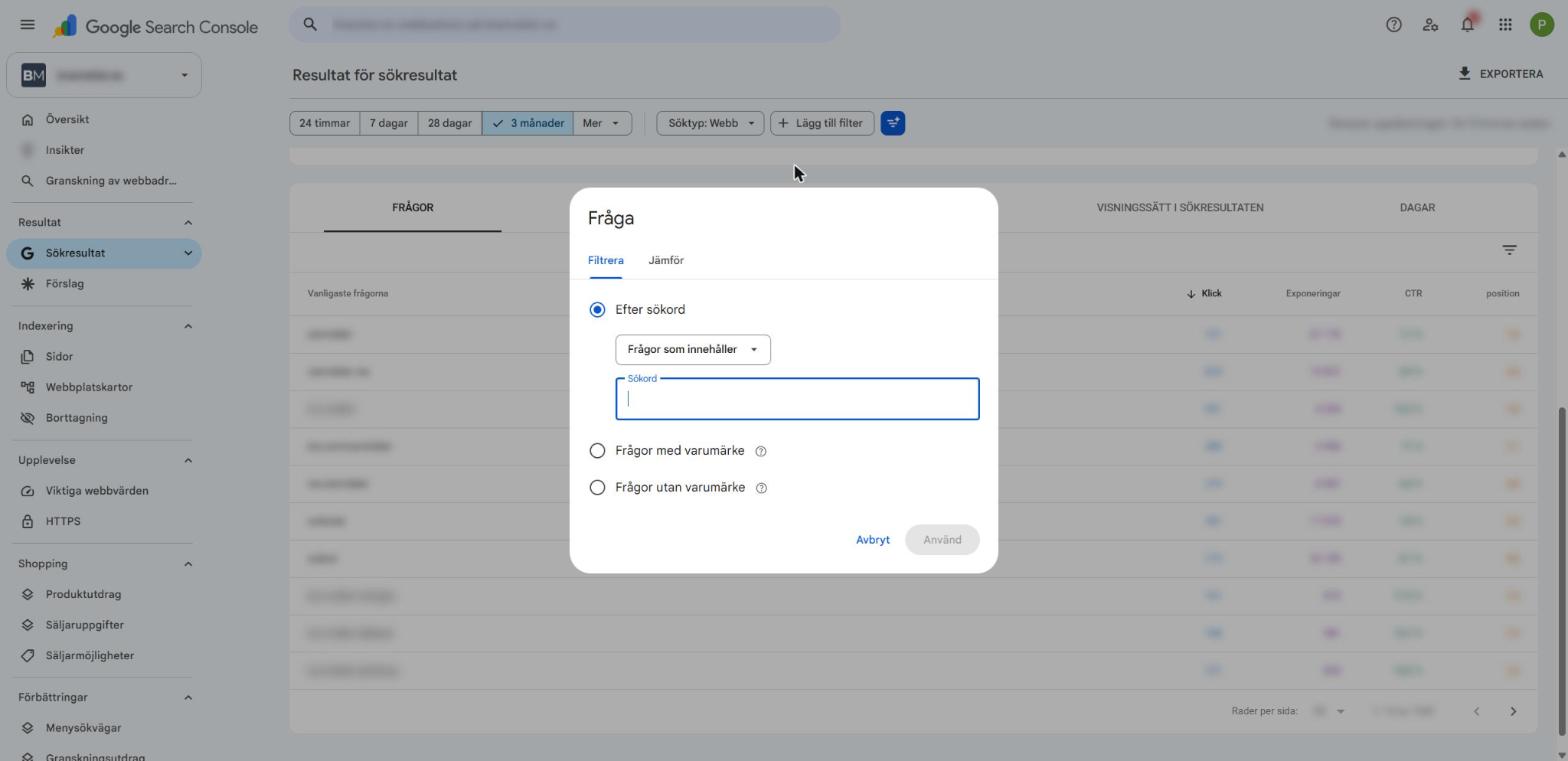Open table filter rows icon
This screenshot has height=761, width=1568.
pos(1509,250)
